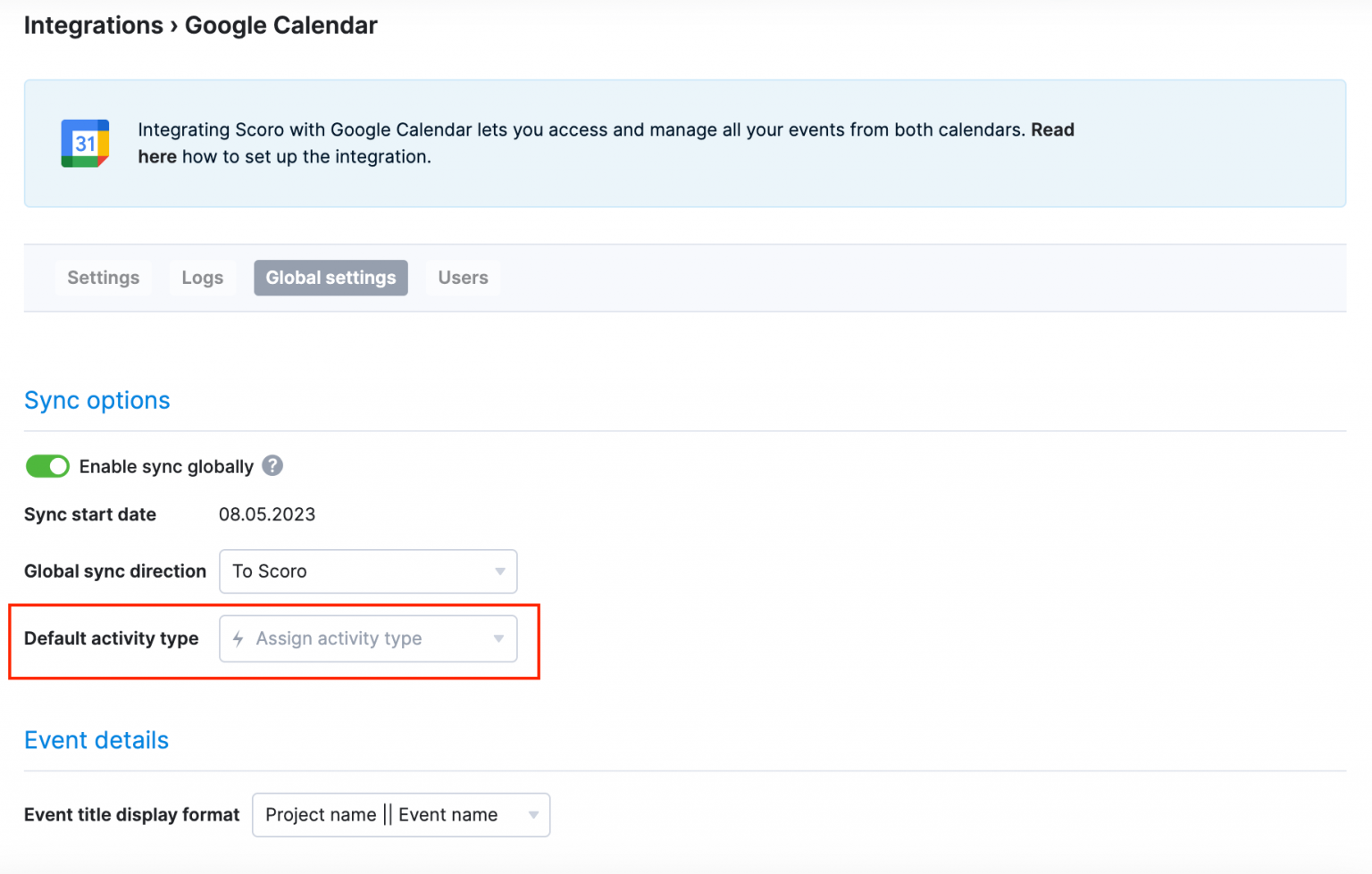Open the Global sync direction dropdown
This screenshot has width=1372, height=874.
pos(368,571)
